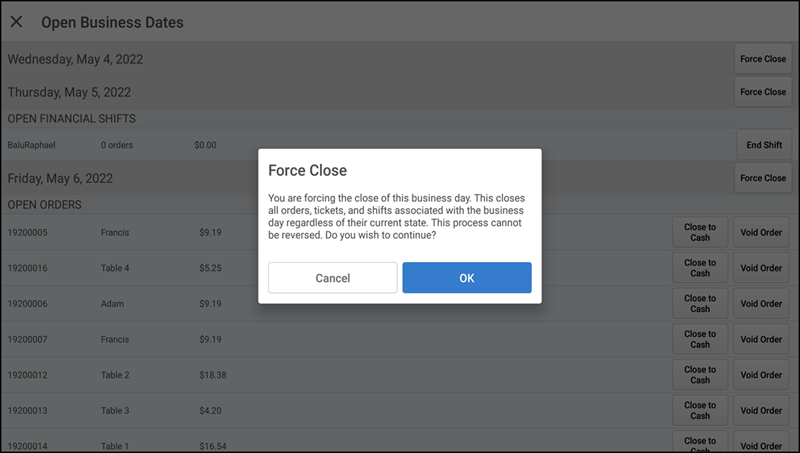800x453 pixels.
Task: Click order number 19200005
Action: 28,233
